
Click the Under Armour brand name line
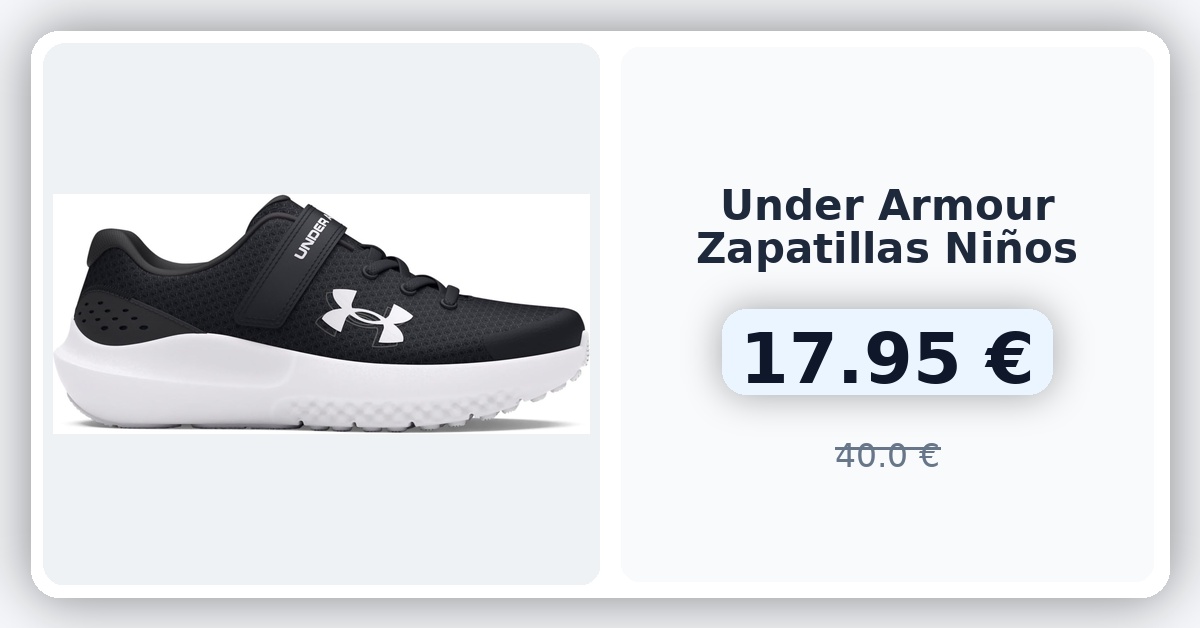click(887, 206)
